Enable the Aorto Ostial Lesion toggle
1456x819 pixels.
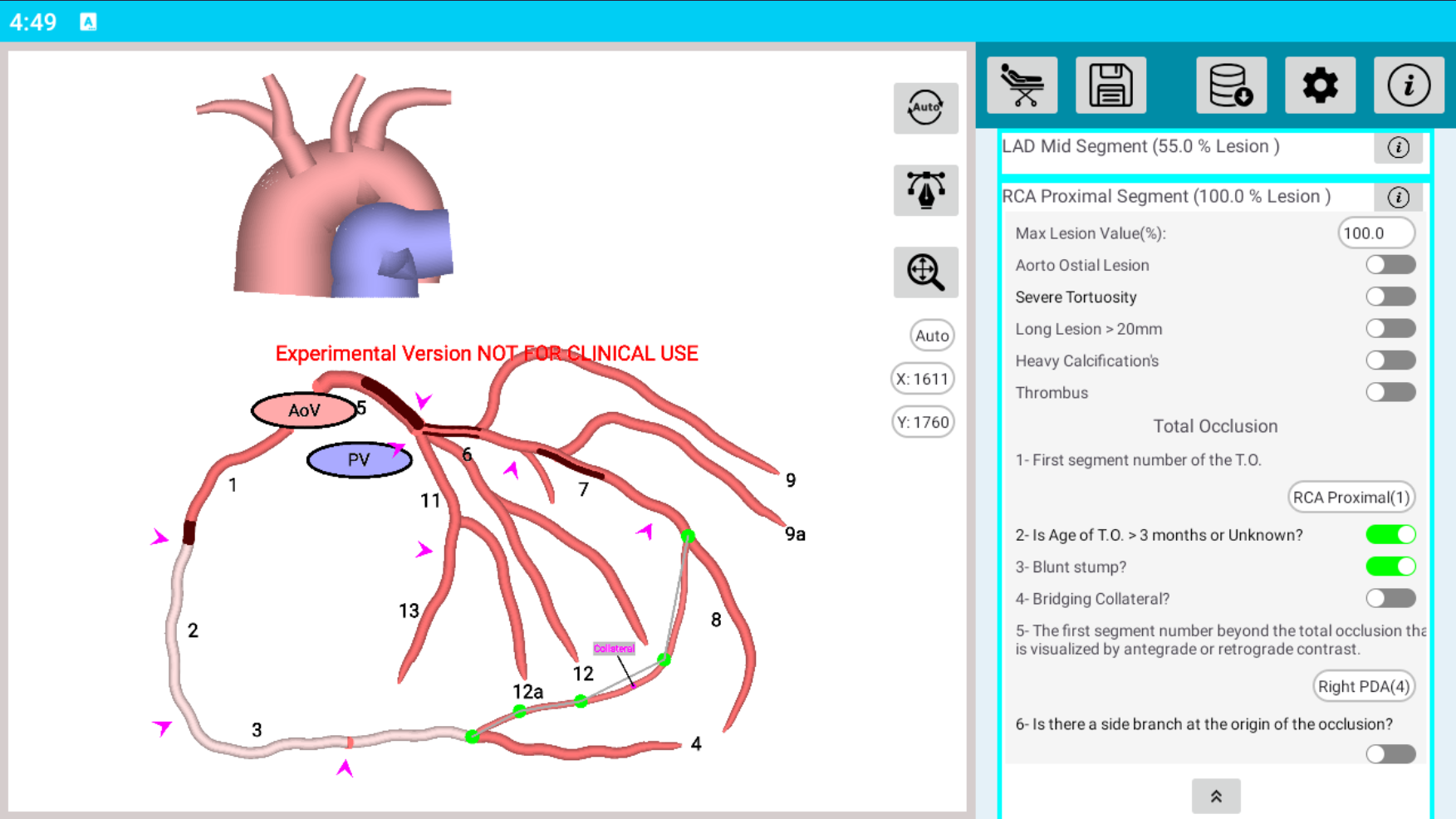pyautogui.click(x=1390, y=265)
